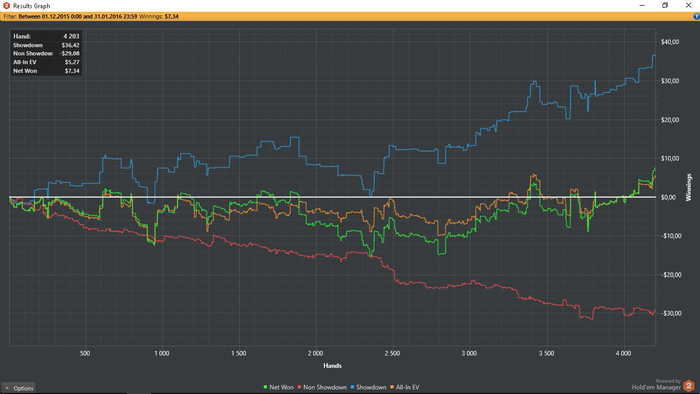Minimize the Results Graph window
Image resolution: width=700 pixels, height=394 pixels.
(642, 5)
